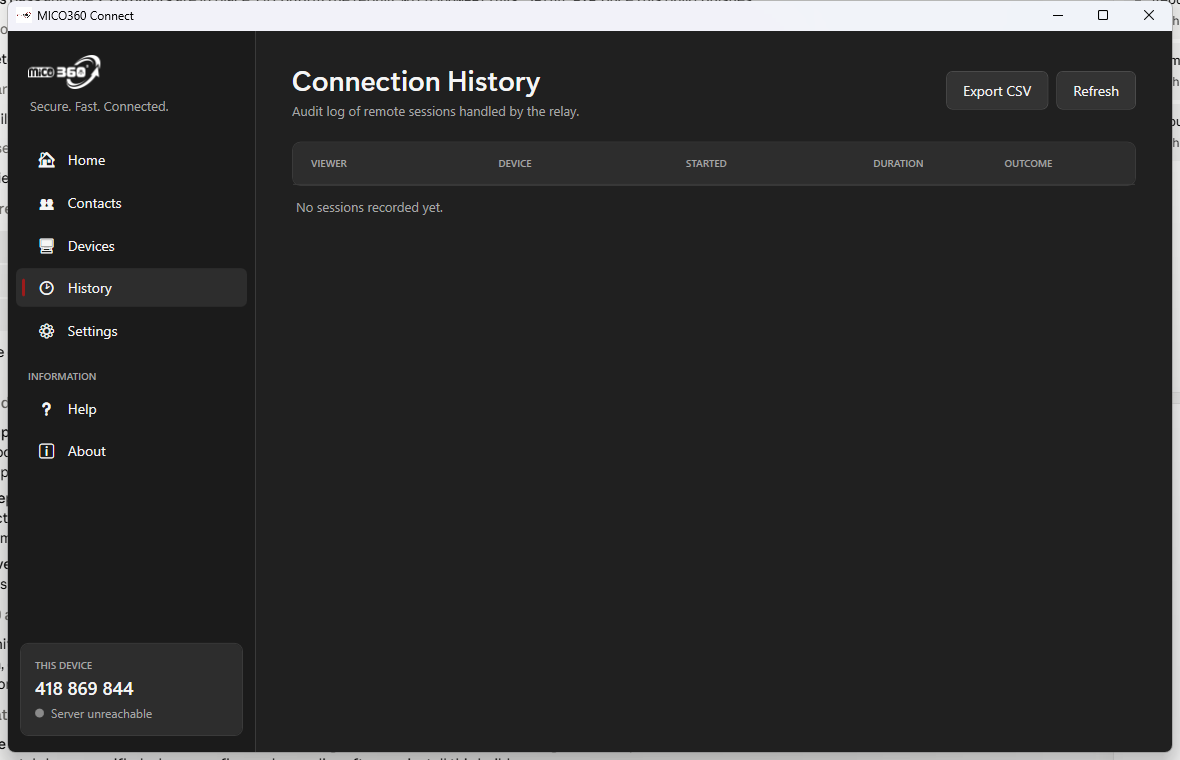Click the 'Server unreachable' status text

(x=102, y=713)
